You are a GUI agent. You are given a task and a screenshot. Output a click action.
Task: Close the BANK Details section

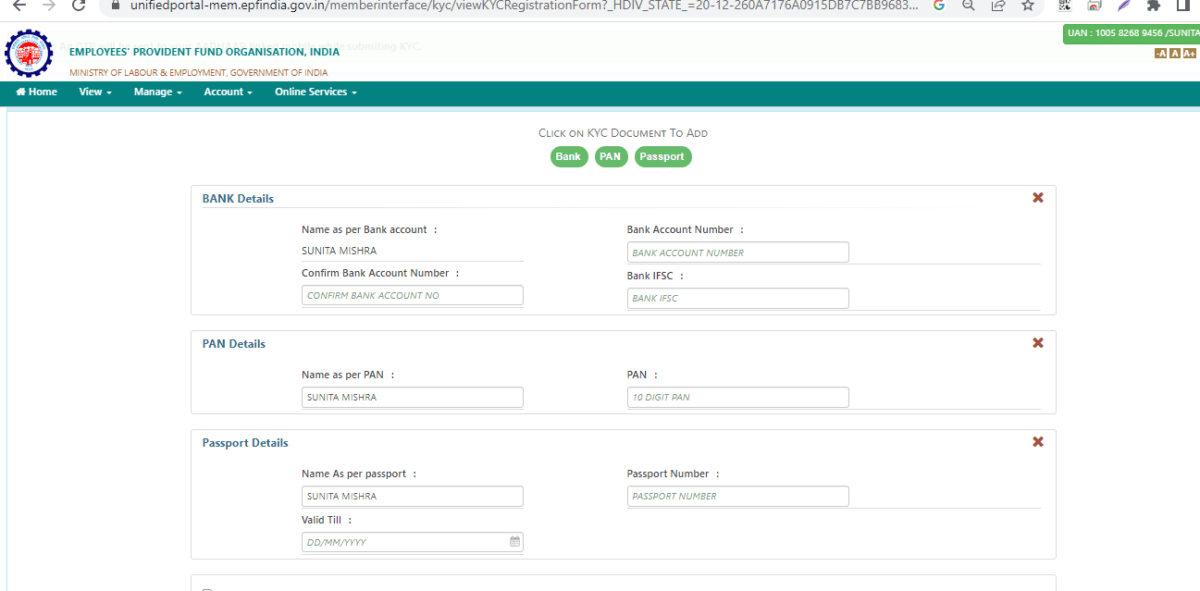point(1037,197)
